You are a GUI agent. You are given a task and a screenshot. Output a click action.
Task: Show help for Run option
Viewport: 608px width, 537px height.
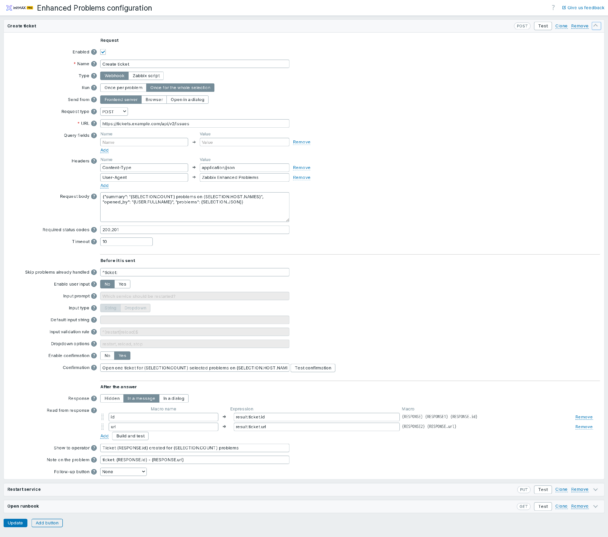point(94,88)
